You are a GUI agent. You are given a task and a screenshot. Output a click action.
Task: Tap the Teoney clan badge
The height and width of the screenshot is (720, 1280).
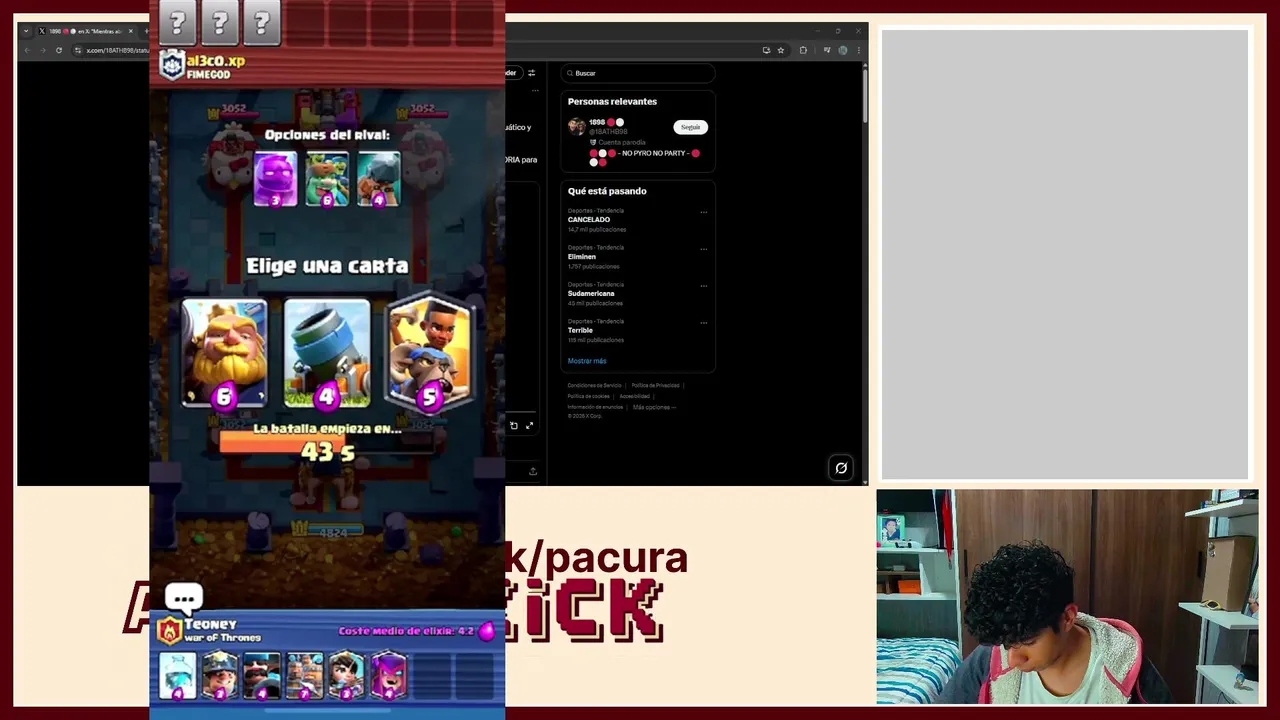click(169, 631)
